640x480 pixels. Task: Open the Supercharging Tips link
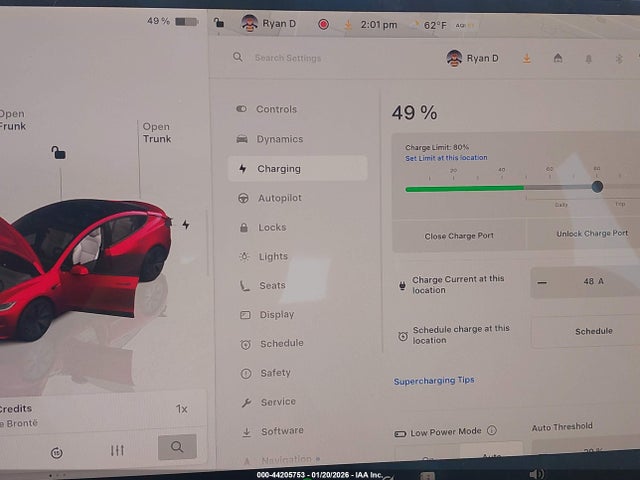[x=434, y=380]
